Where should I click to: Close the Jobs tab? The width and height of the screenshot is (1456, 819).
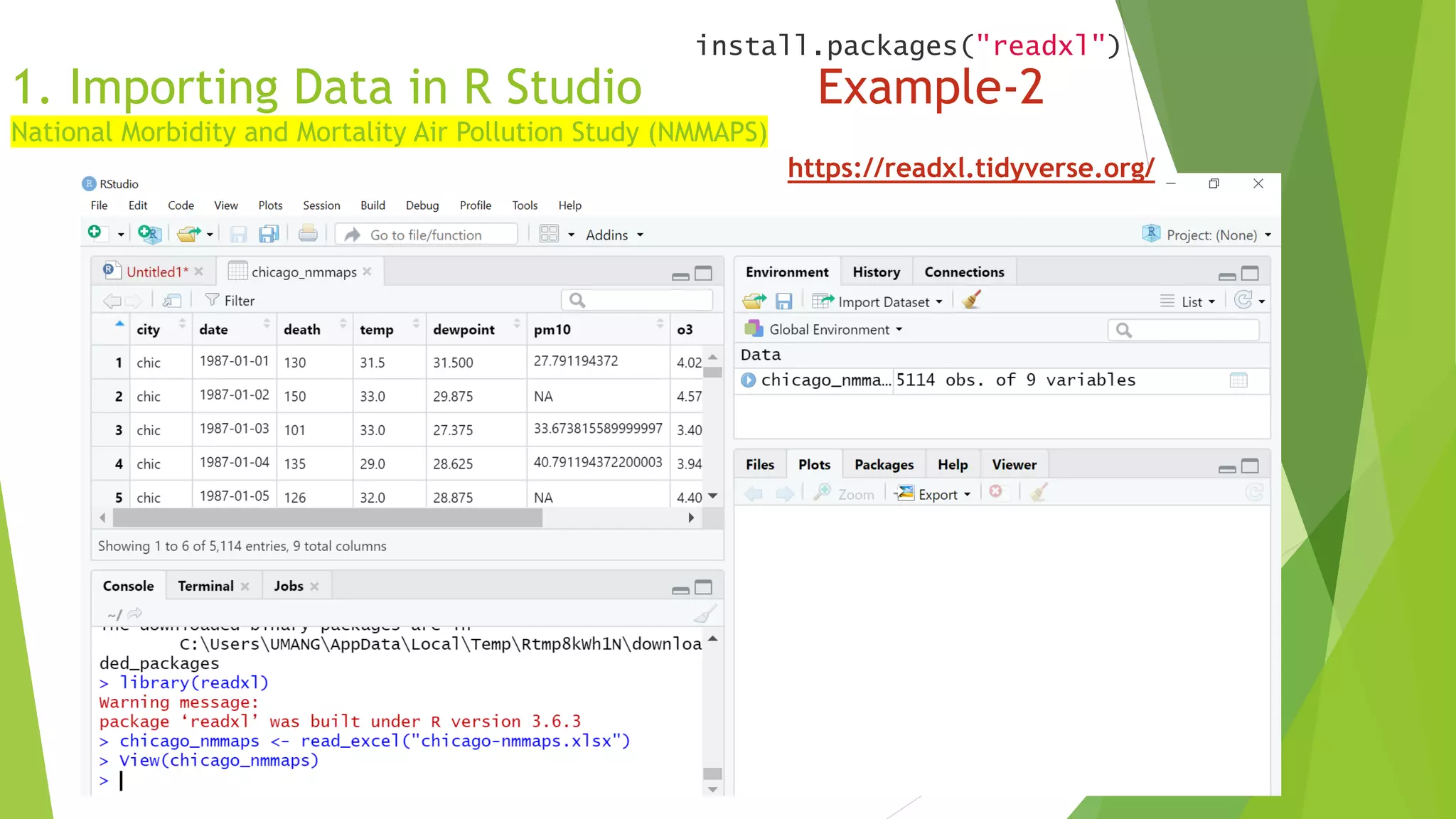point(314,586)
